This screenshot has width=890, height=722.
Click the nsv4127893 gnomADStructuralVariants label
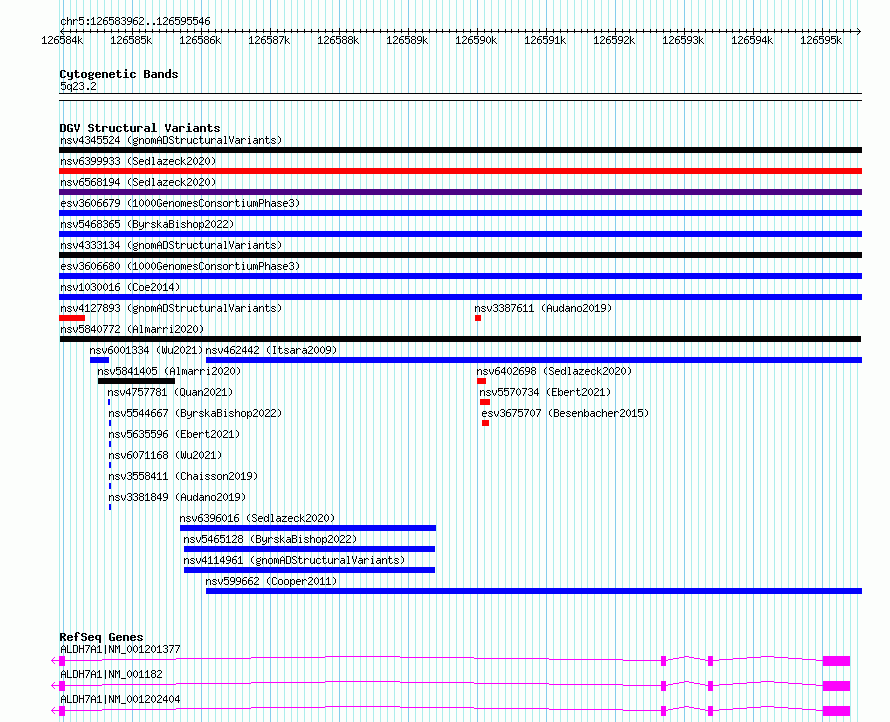pyautogui.click(x=171, y=308)
